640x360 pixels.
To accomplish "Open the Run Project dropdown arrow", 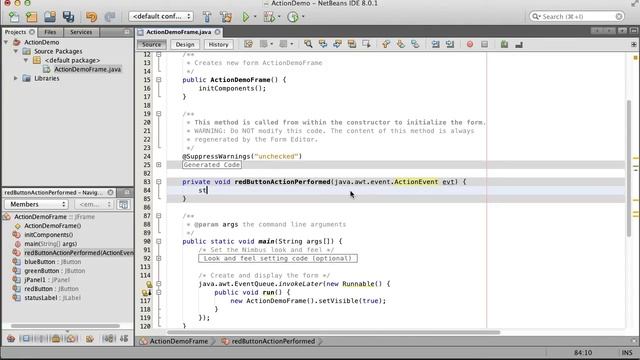I will pos(255,17).
